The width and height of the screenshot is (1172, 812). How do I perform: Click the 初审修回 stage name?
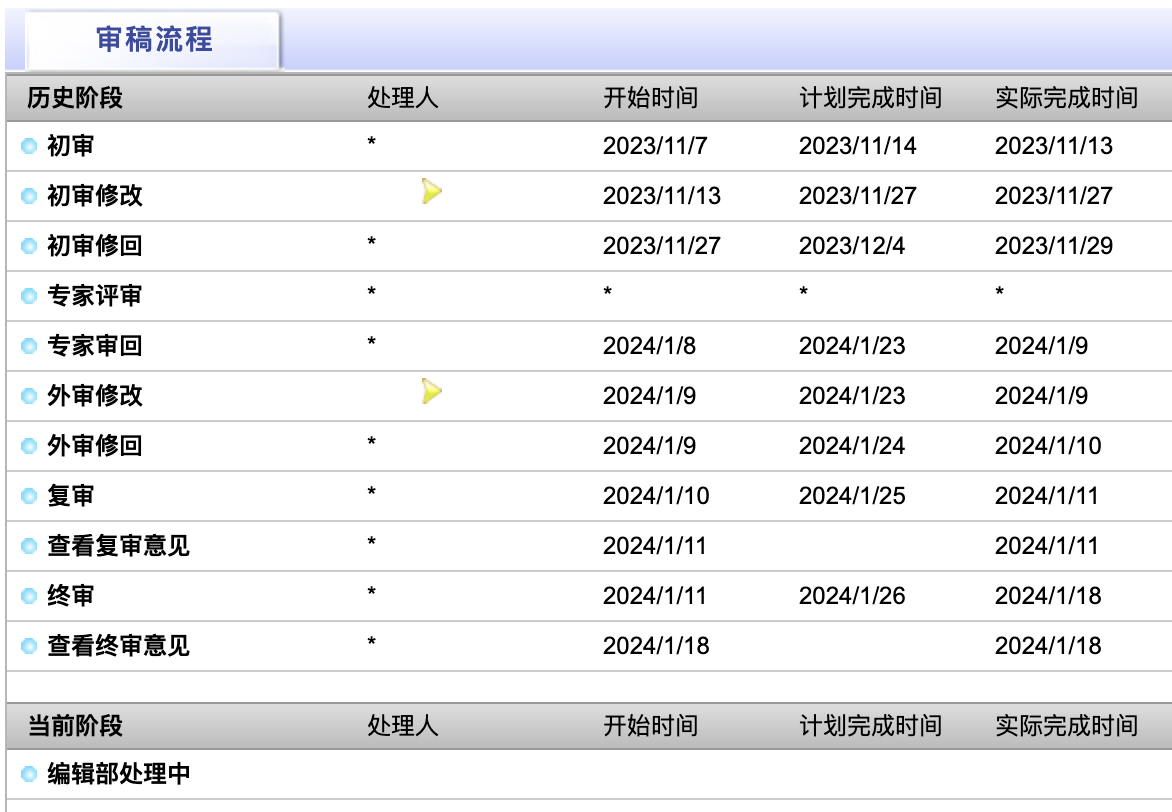click(x=94, y=246)
